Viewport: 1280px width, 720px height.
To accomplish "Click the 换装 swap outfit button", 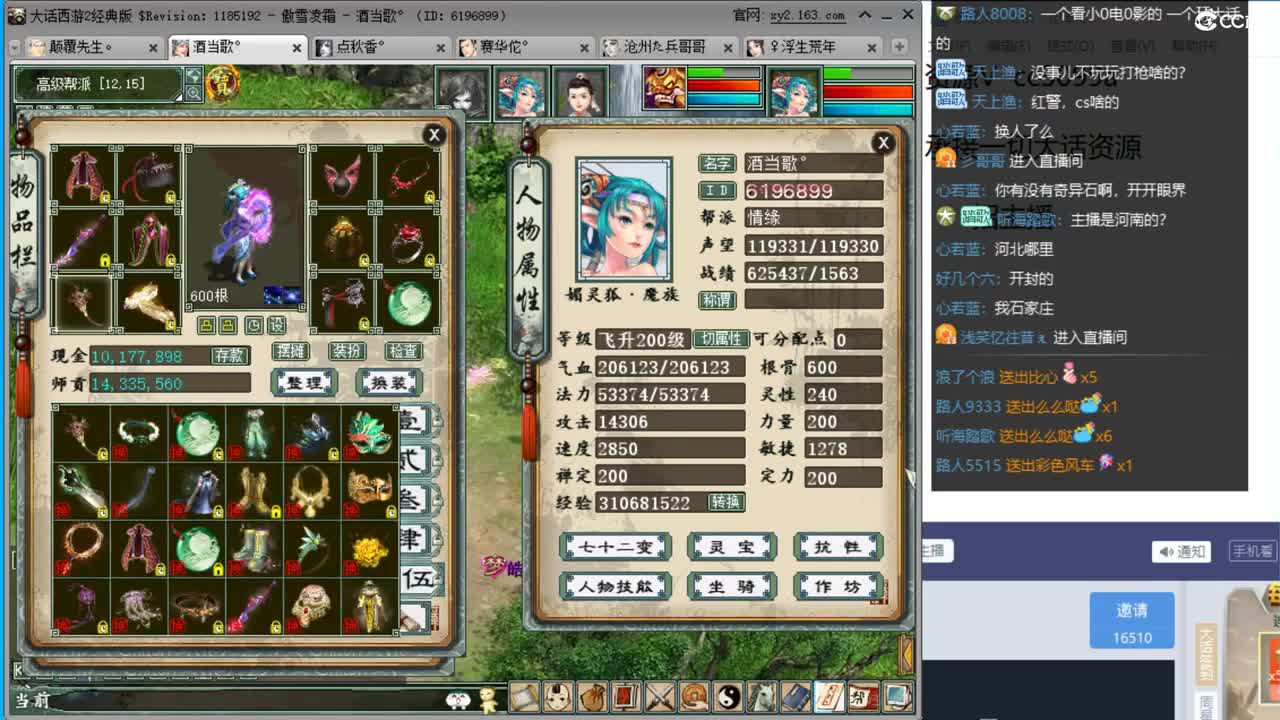I will click(x=389, y=383).
